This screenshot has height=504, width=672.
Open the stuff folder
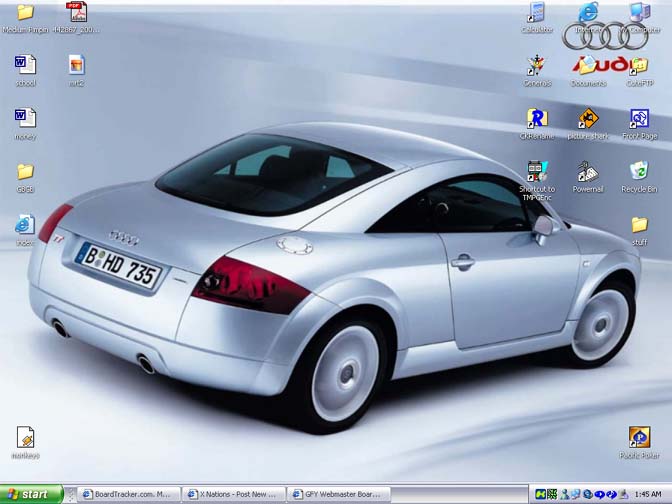(x=639, y=225)
